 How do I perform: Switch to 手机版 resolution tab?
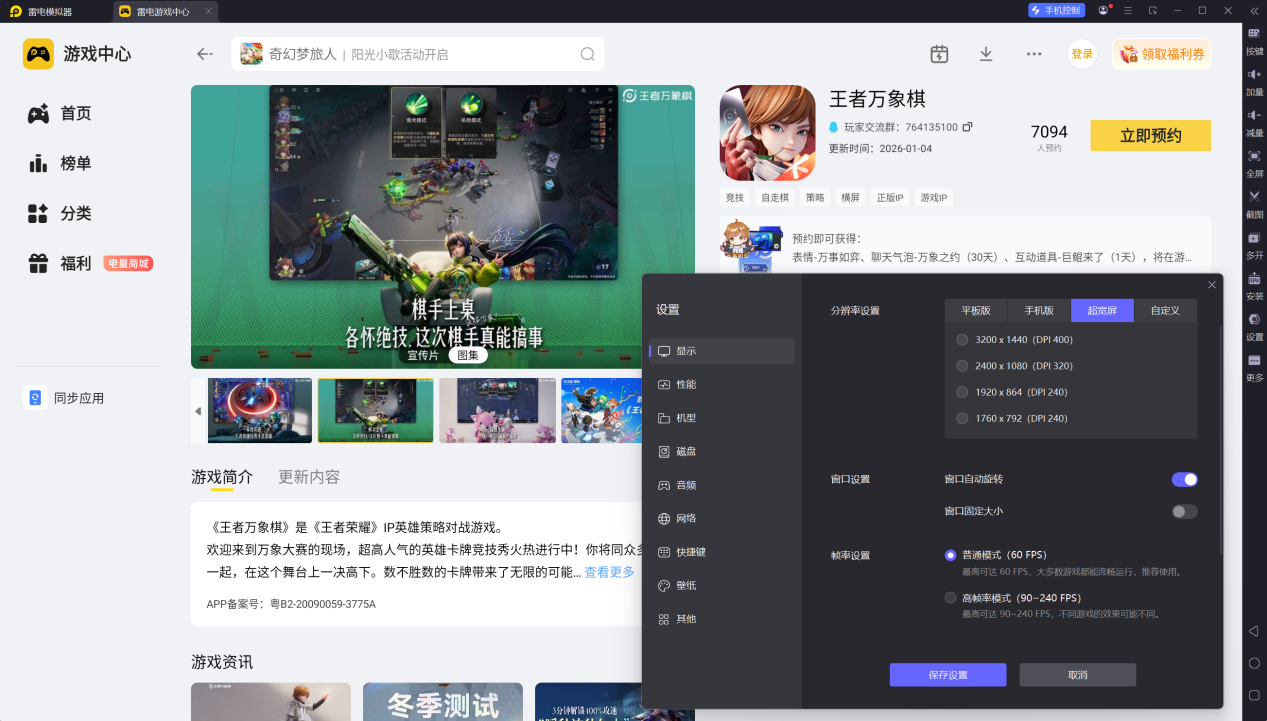click(1039, 310)
